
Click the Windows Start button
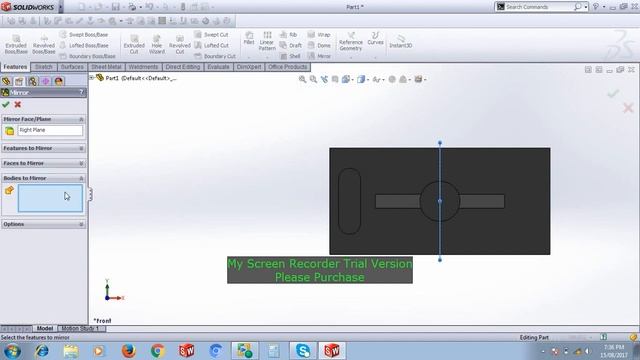[x=12, y=351]
